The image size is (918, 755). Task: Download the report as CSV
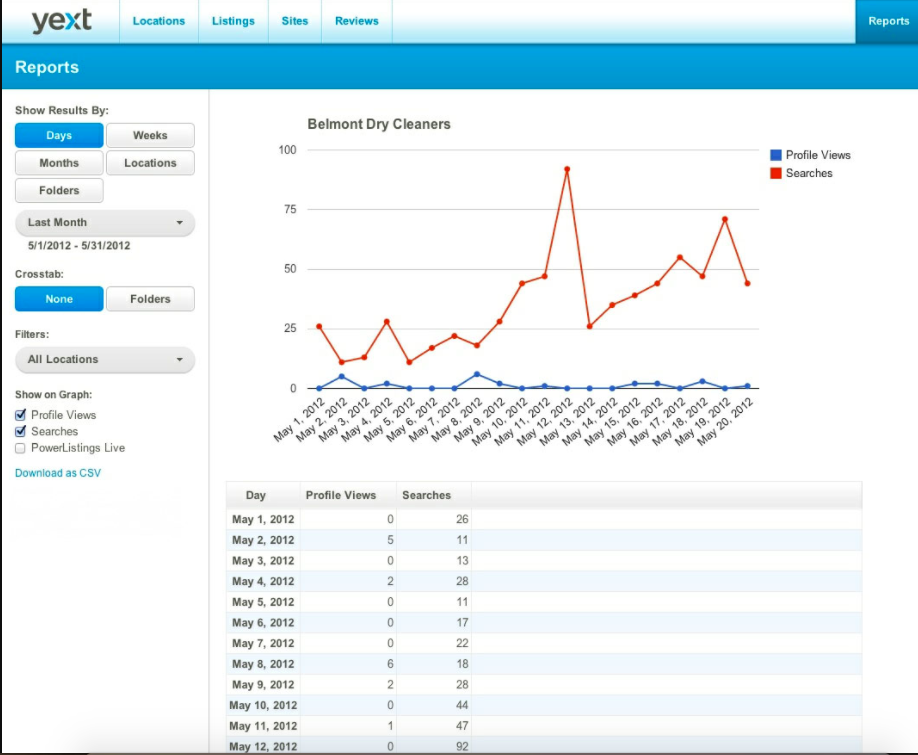click(58, 473)
